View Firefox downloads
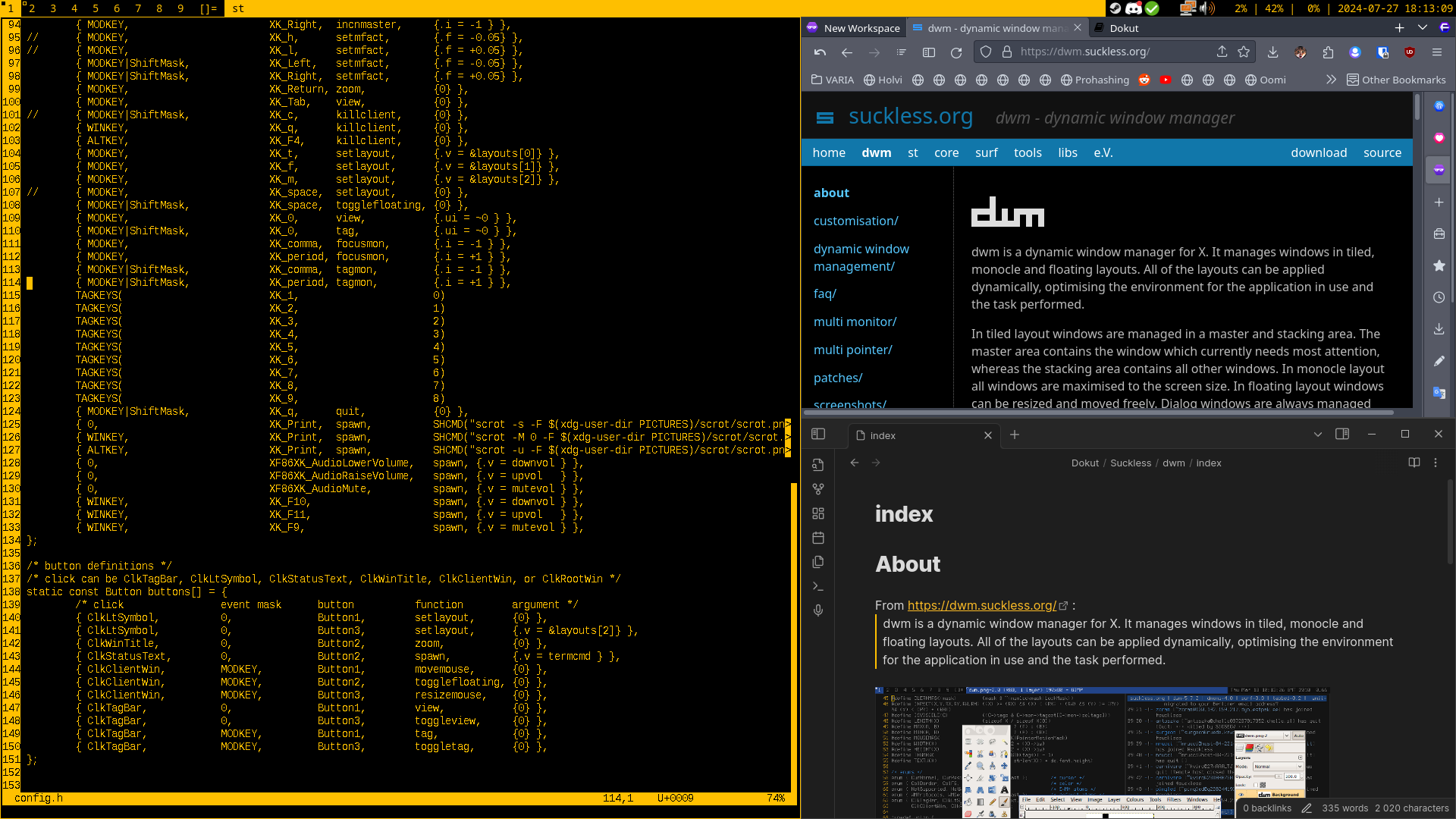 (x=1272, y=52)
